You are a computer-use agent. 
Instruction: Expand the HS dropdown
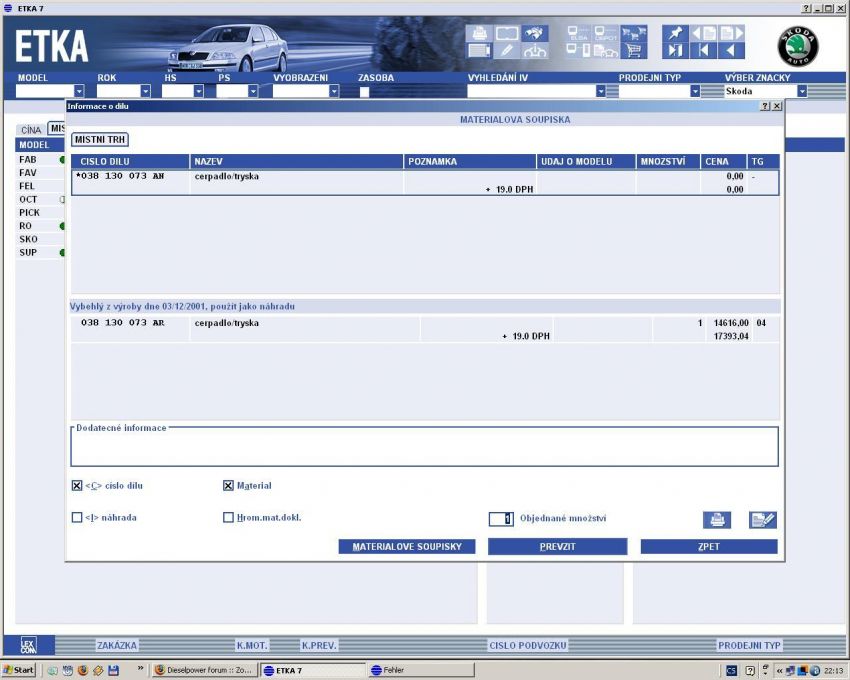coord(198,91)
